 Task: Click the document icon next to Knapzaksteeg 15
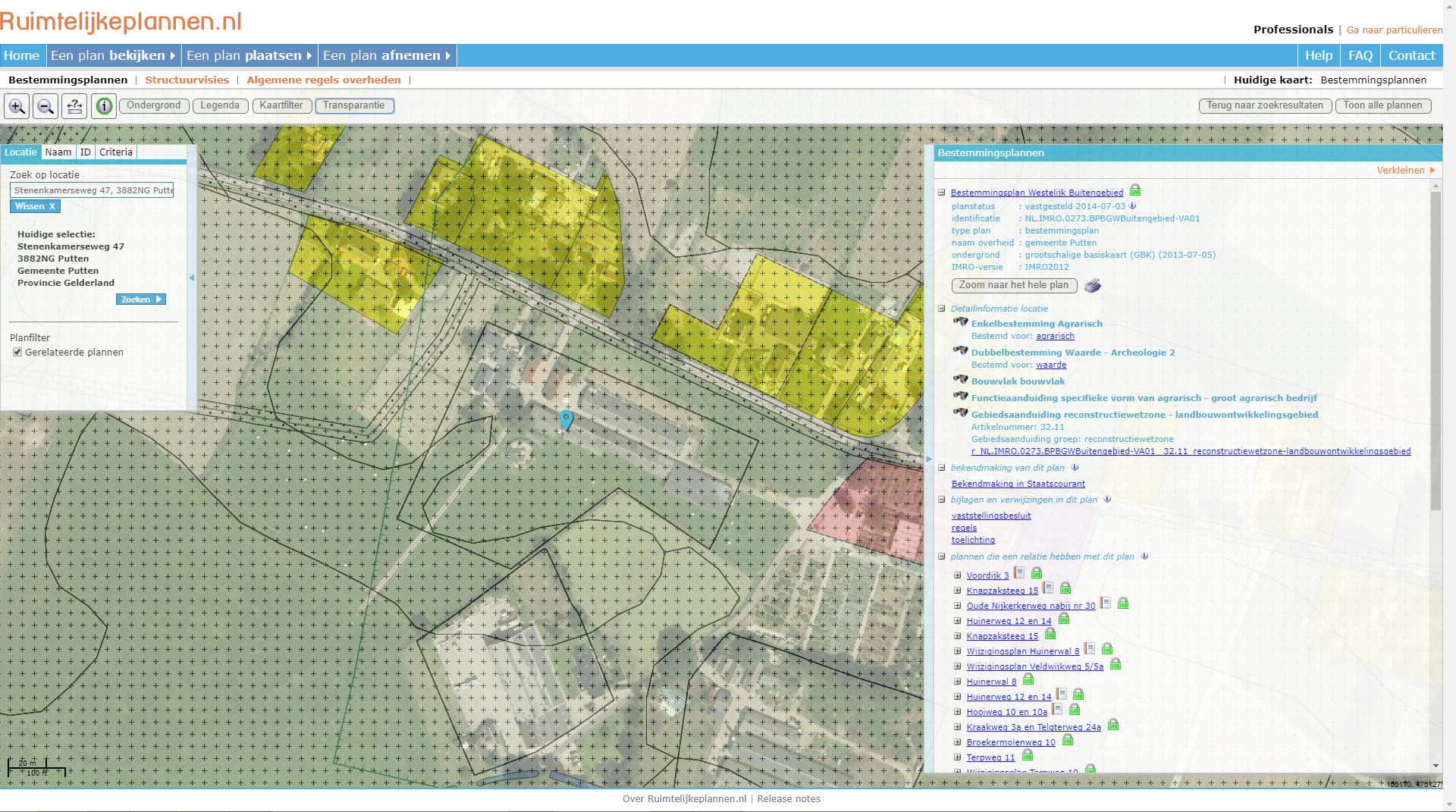pos(1047,588)
